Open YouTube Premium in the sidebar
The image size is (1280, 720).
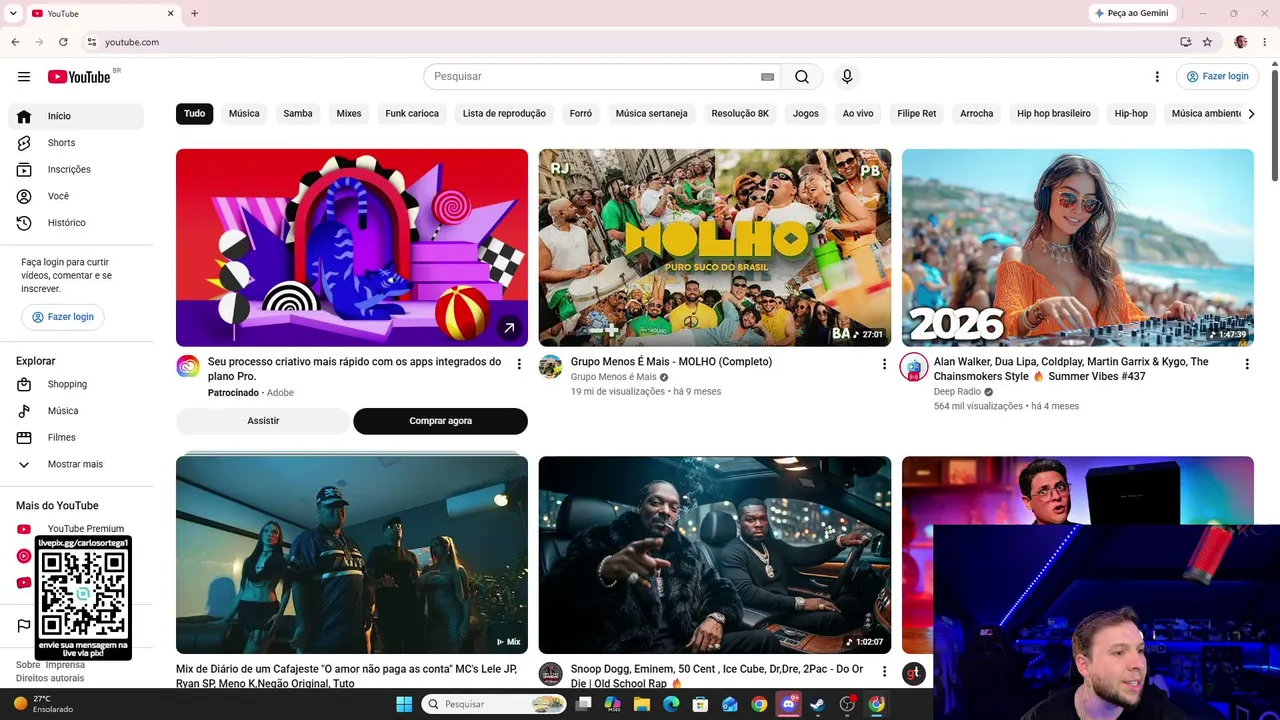pos(76,529)
